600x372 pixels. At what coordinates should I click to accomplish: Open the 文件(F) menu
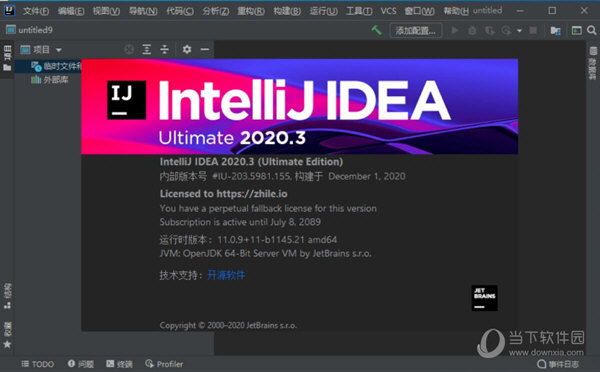click(36, 11)
